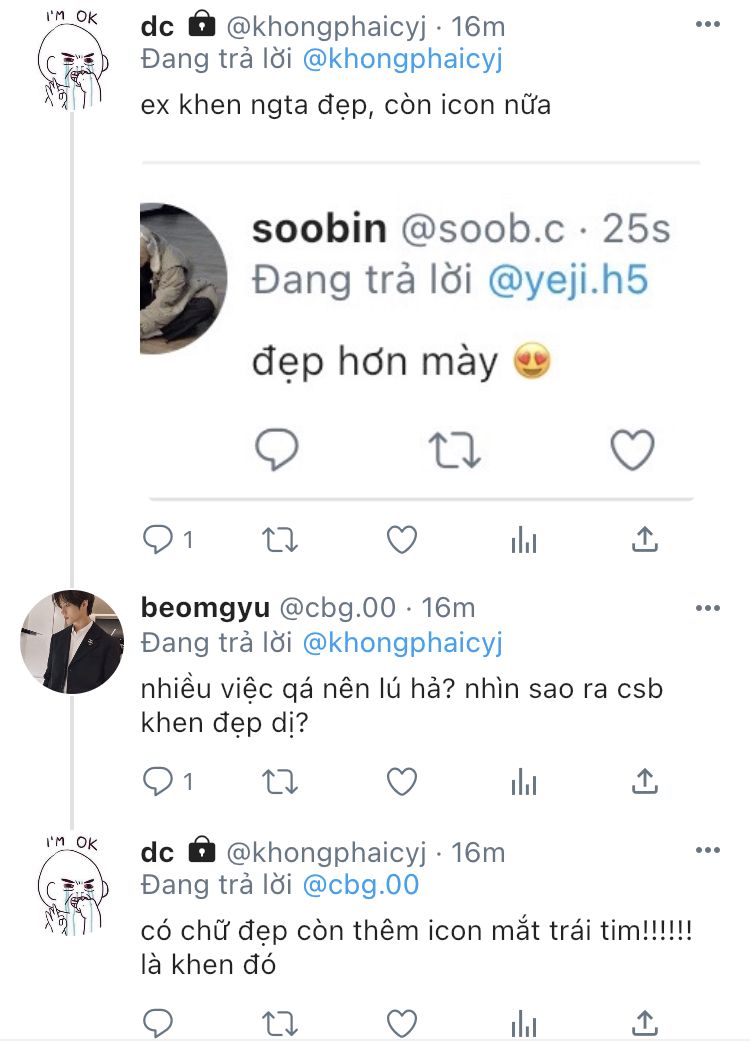Open the @cbg.00 mention link

point(361,885)
